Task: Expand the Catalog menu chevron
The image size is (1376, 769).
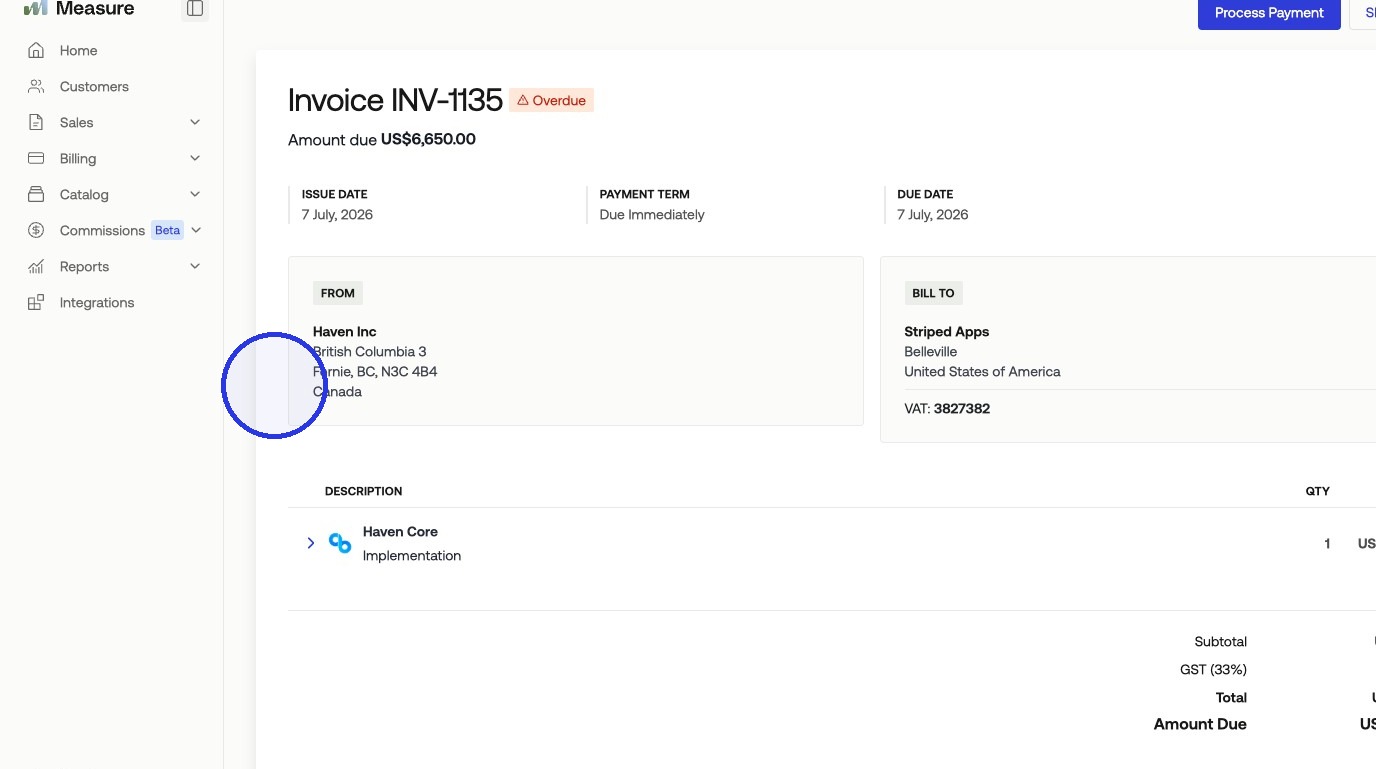Action: tap(195, 194)
